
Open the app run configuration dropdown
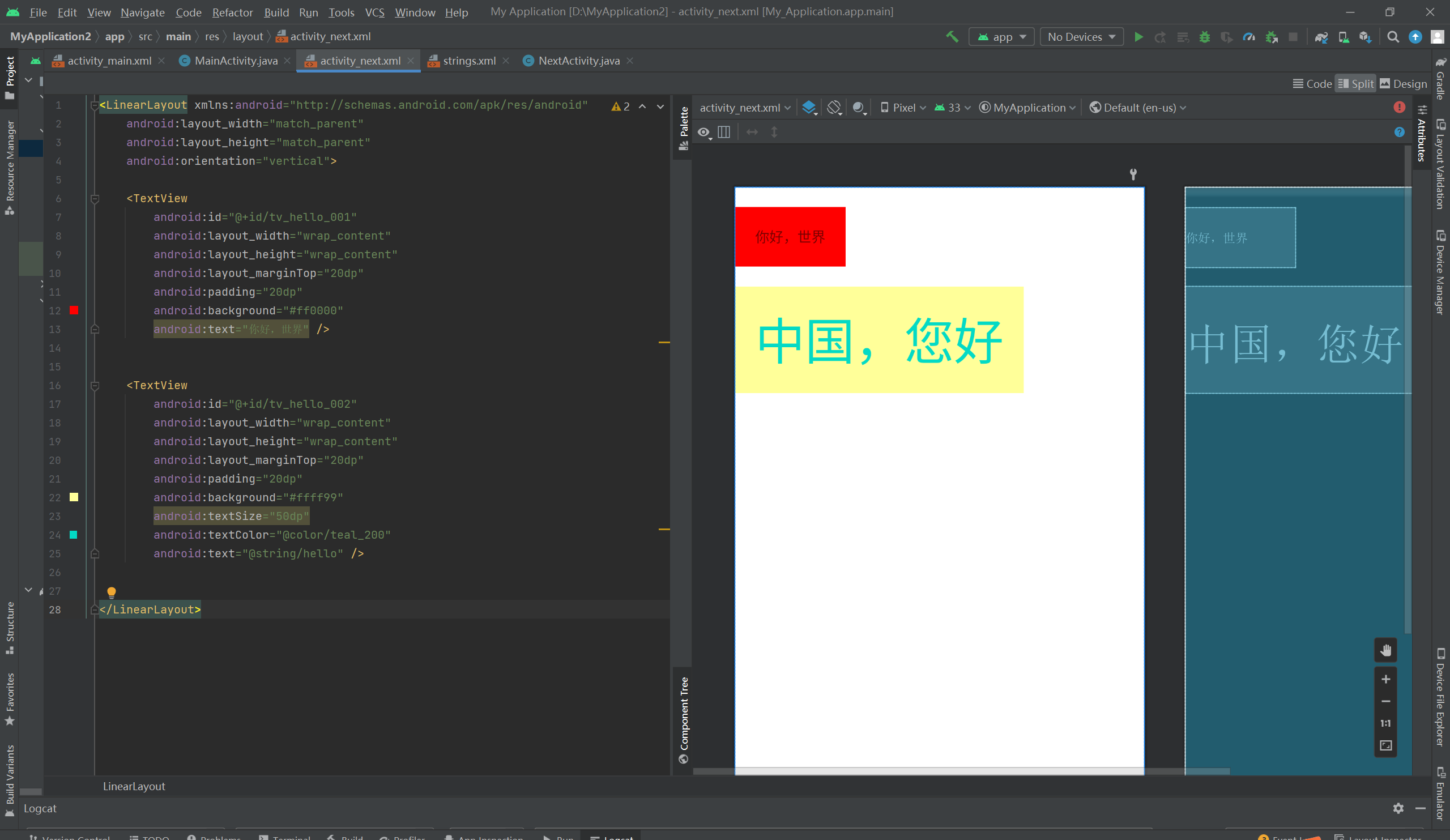point(1002,37)
